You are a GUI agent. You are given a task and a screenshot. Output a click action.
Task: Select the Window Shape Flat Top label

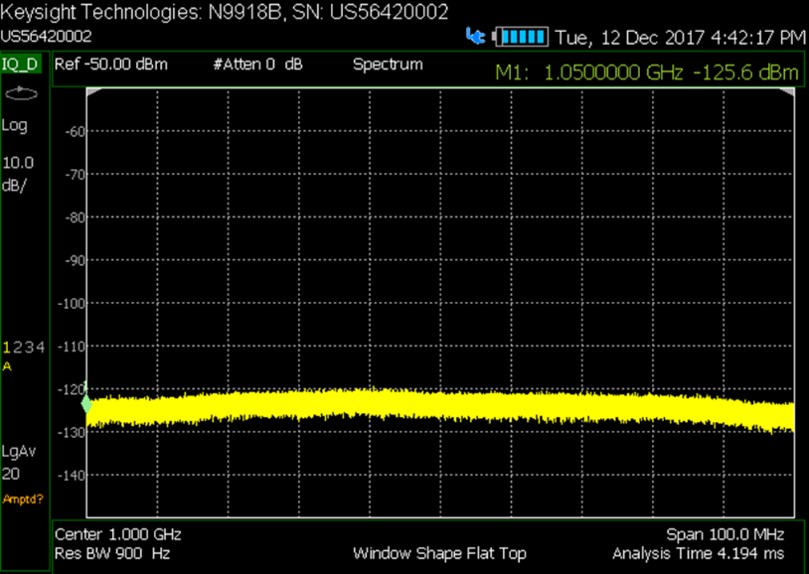(440, 554)
